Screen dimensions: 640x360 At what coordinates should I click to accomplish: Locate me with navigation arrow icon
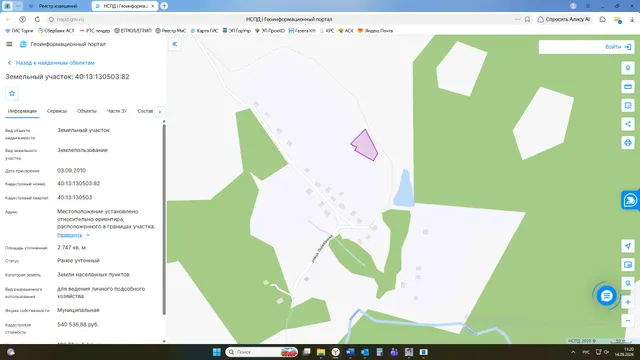[x=628, y=246]
